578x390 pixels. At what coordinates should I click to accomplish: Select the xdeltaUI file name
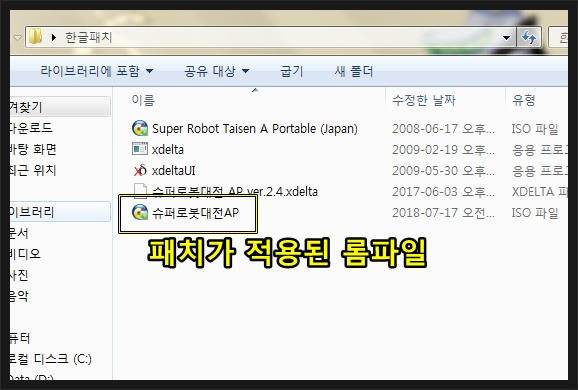pyautogui.click(x=174, y=171)
